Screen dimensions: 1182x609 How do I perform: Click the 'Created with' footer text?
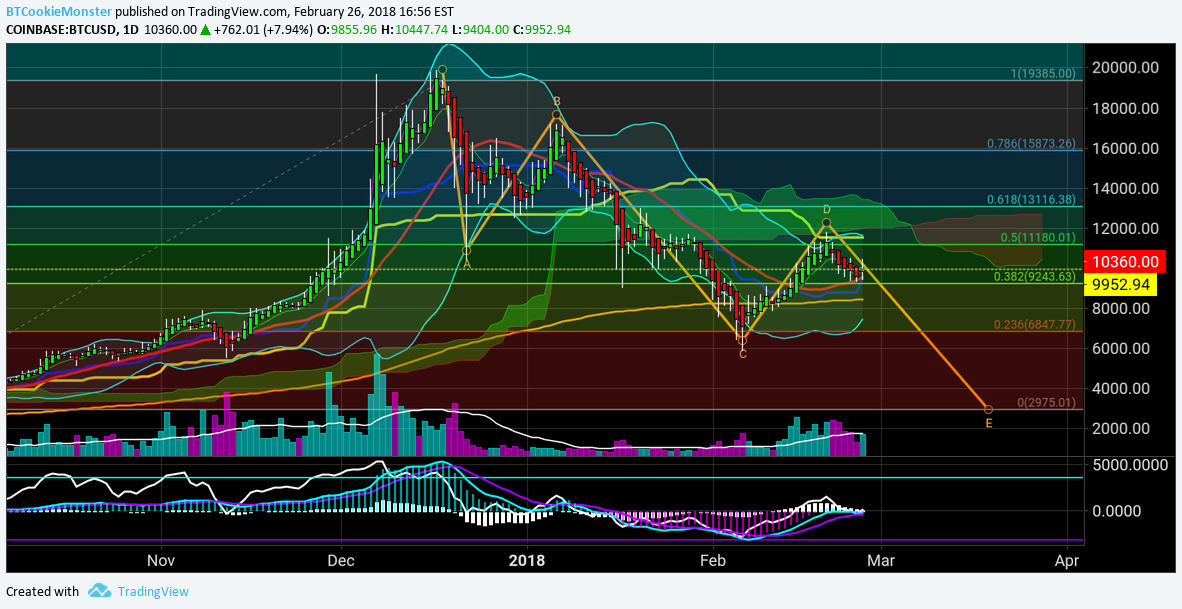pos(42,592)
